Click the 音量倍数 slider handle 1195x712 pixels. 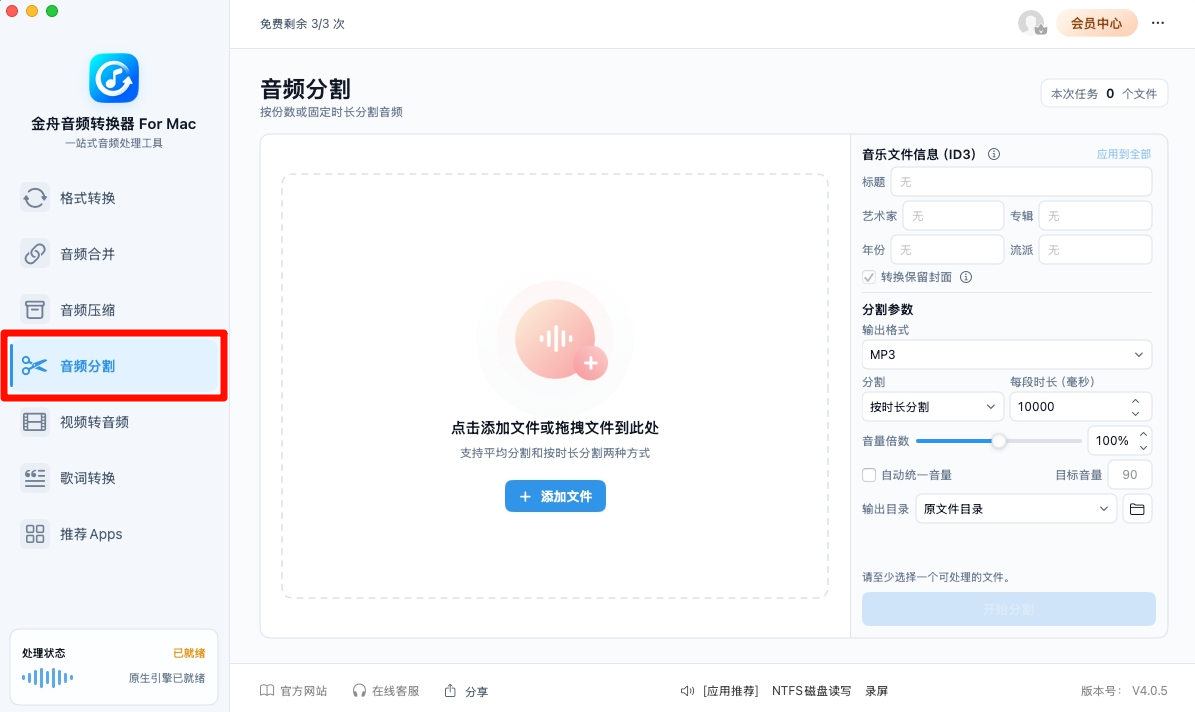tap(998, 441)
